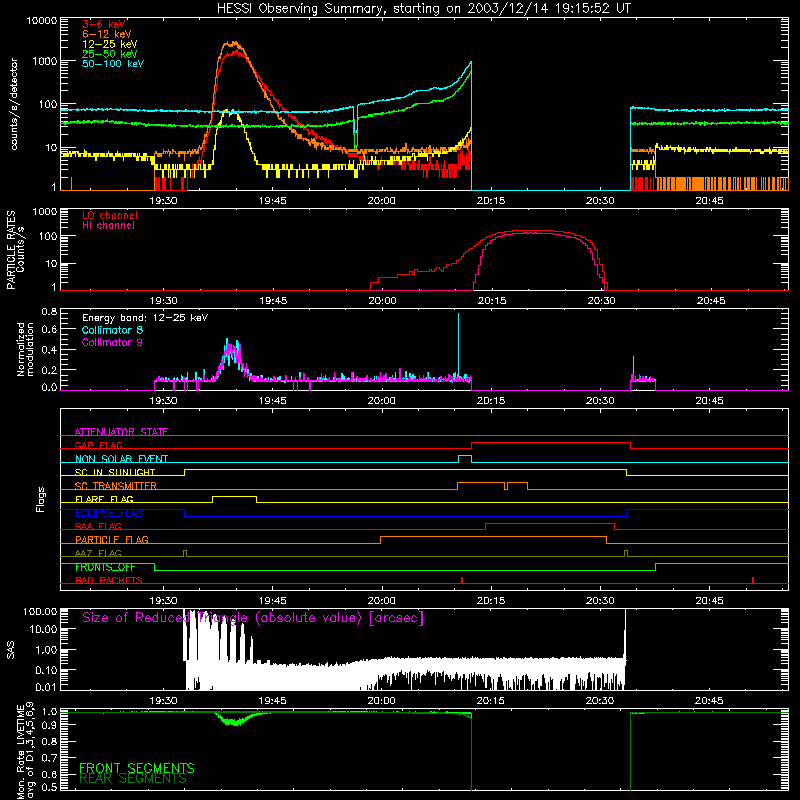Click the 20:45 tick label under SAS panel
The image size is (800, 800).
click(709, 701)
